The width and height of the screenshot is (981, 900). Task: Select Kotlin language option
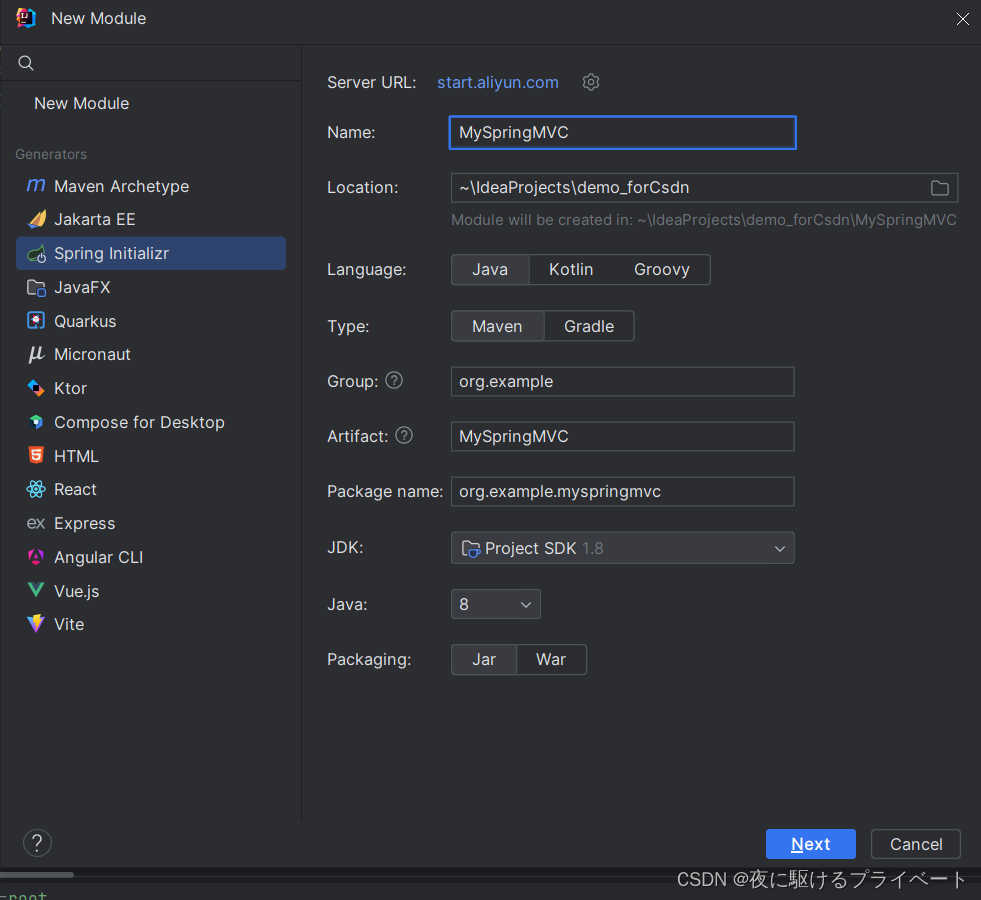click(x=571, y=270)
